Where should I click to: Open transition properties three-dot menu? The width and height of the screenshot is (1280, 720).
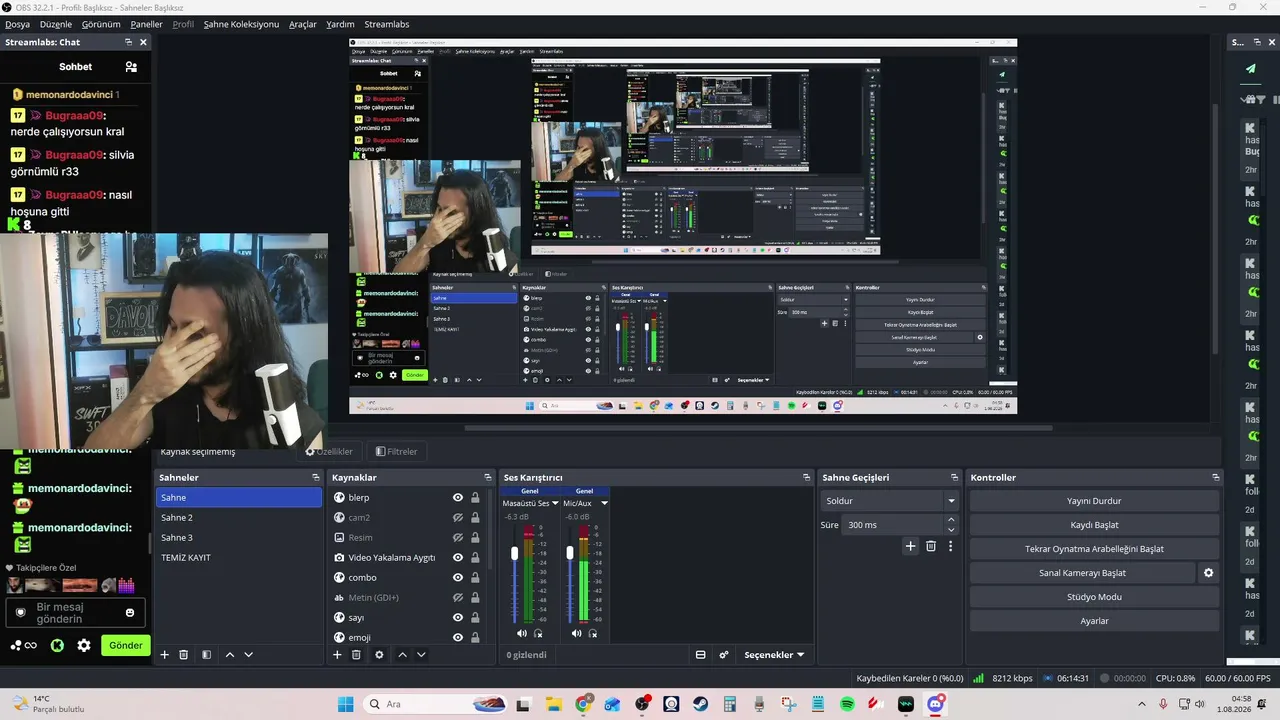coord(950,546)
